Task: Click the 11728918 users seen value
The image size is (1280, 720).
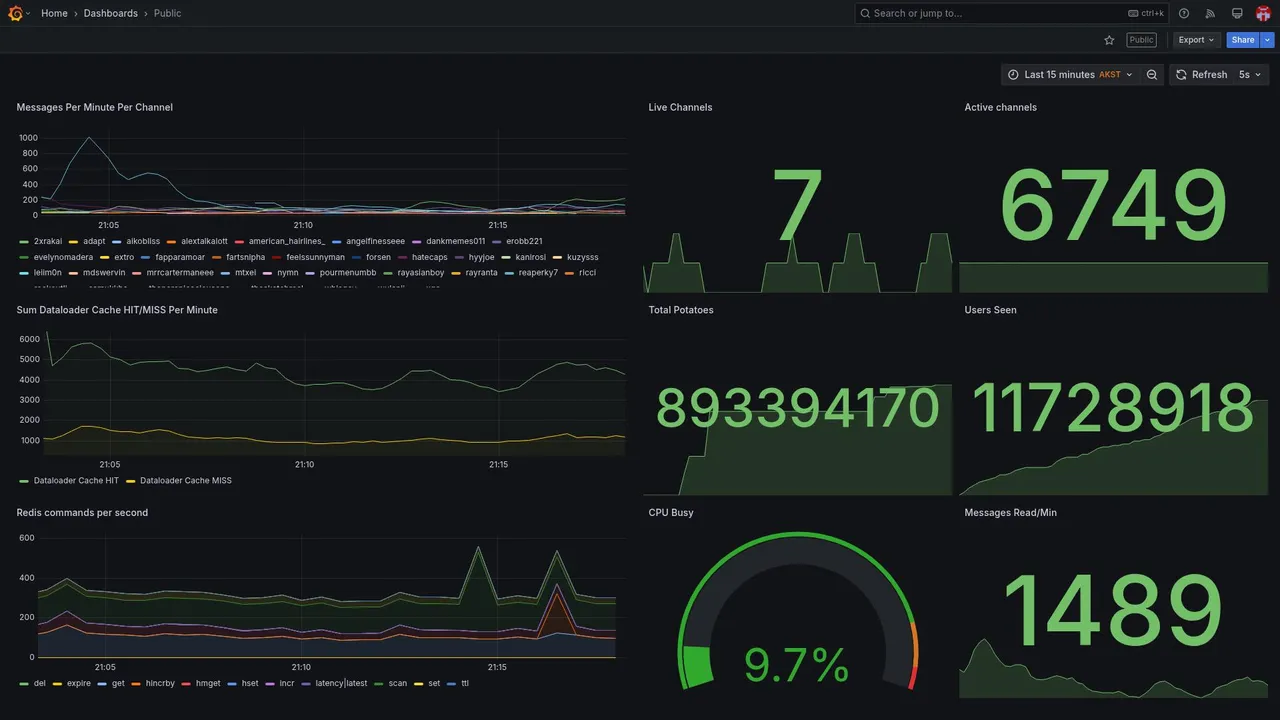Action: [1113, 409]
